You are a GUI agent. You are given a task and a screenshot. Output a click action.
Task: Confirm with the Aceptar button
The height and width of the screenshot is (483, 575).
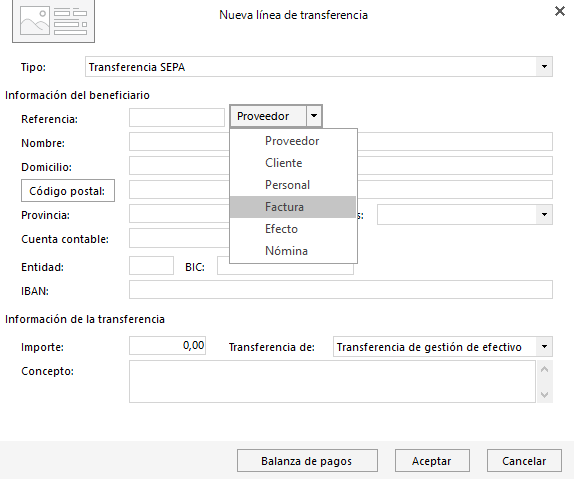click(x=432, y=461)
